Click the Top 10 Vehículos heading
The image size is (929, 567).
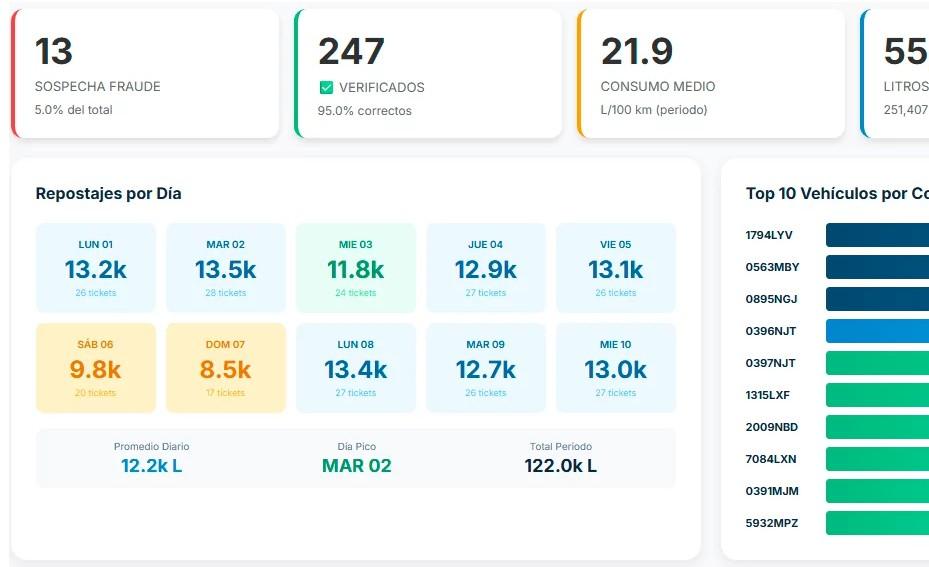coord(837,194)
